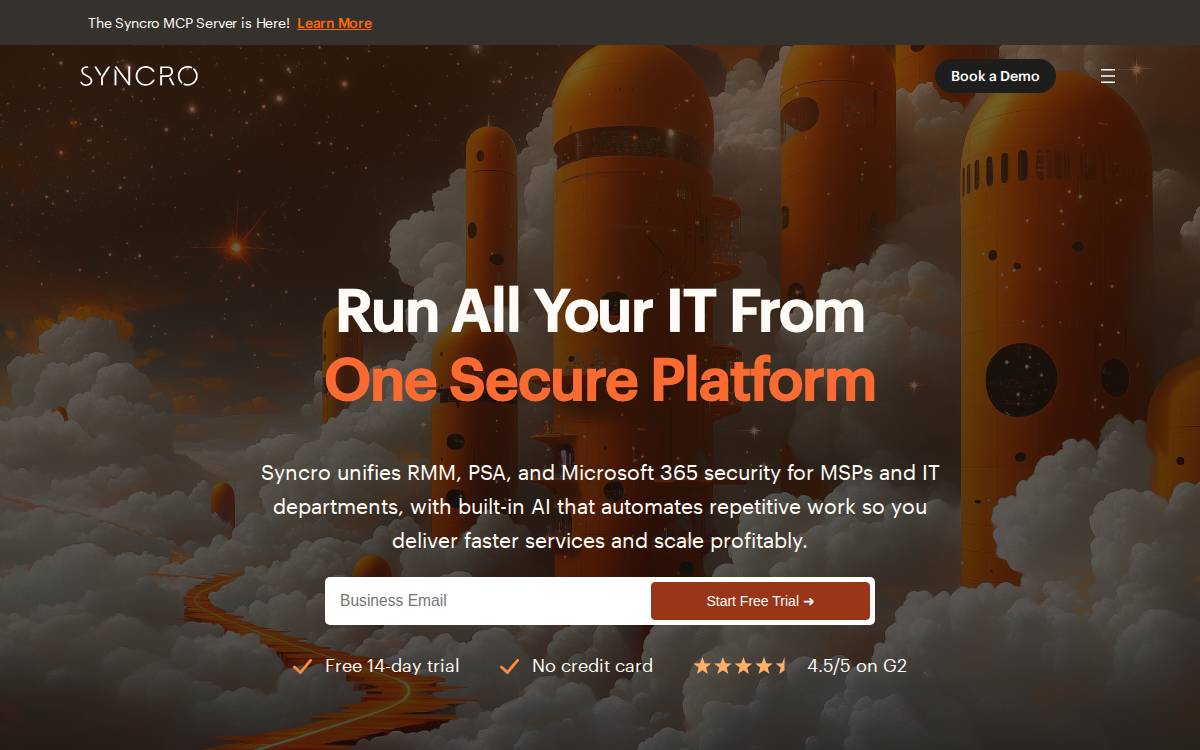Click the Start Free Trial button
Screen dimensions: 1200x750
tap(760, 601)
